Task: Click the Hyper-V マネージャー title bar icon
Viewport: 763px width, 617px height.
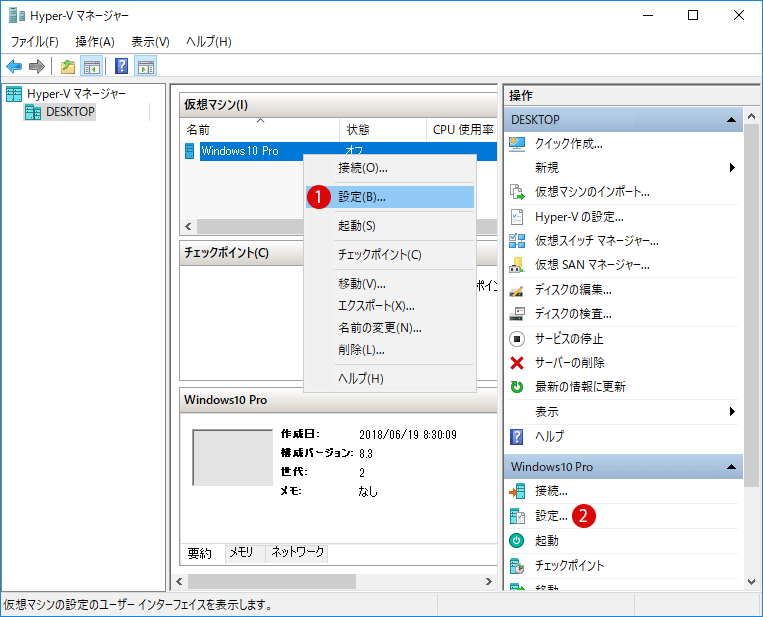Action: click(17, 16)
